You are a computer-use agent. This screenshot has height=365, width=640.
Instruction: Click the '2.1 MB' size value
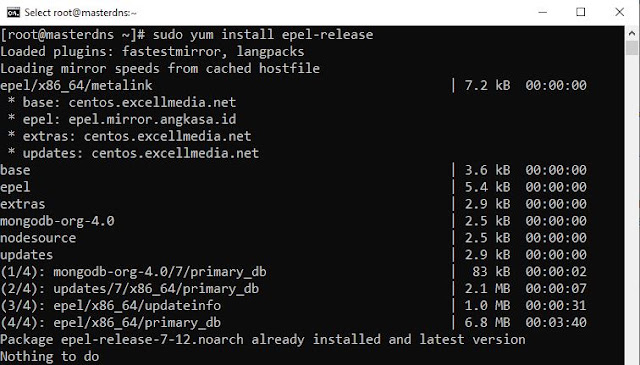tap(487, 289)
